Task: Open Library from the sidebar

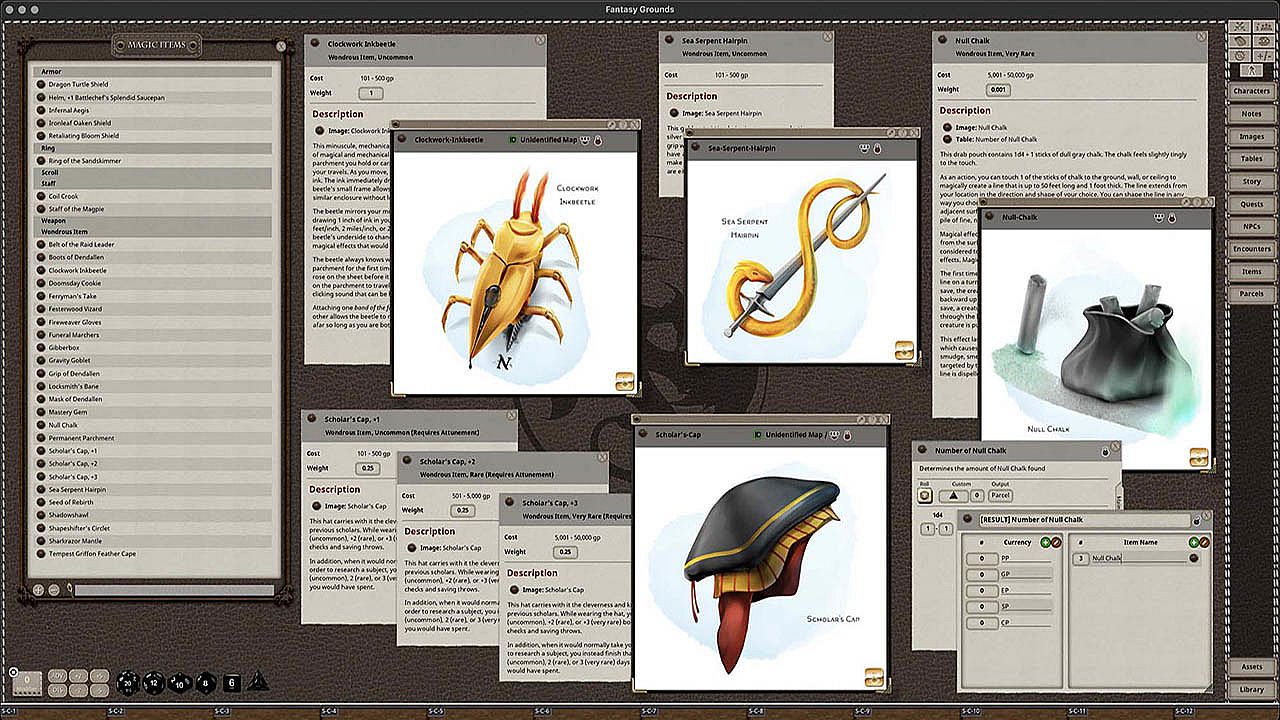Action: (1251, 689)
